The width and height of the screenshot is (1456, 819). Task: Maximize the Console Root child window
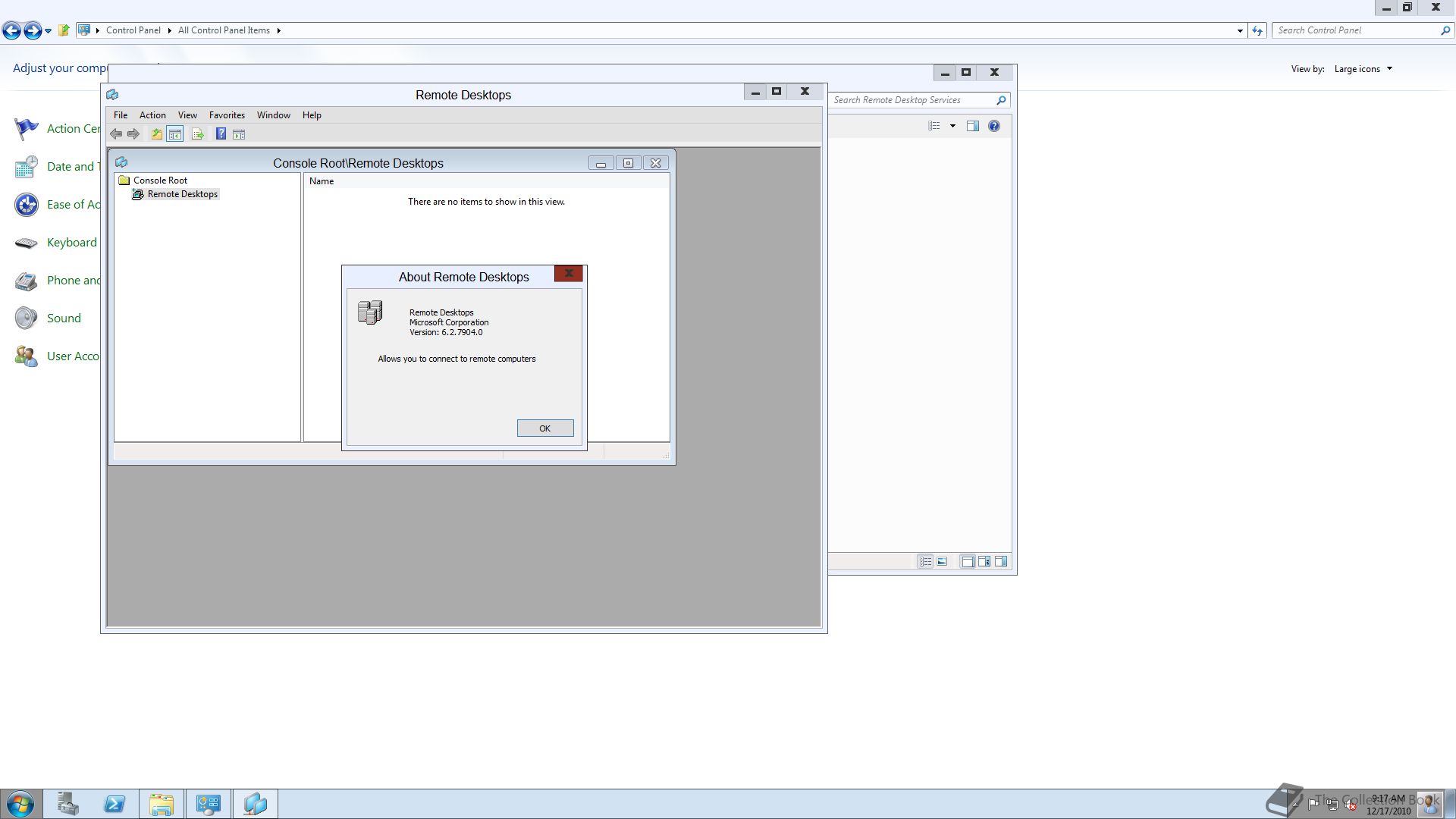tap(628, 163)
